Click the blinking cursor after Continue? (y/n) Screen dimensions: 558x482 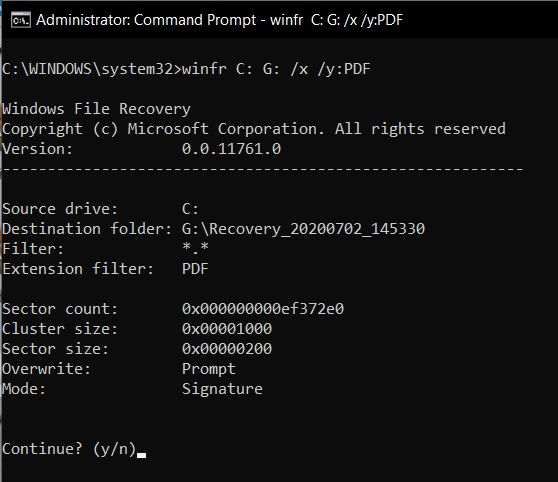(x=142, y=455)
